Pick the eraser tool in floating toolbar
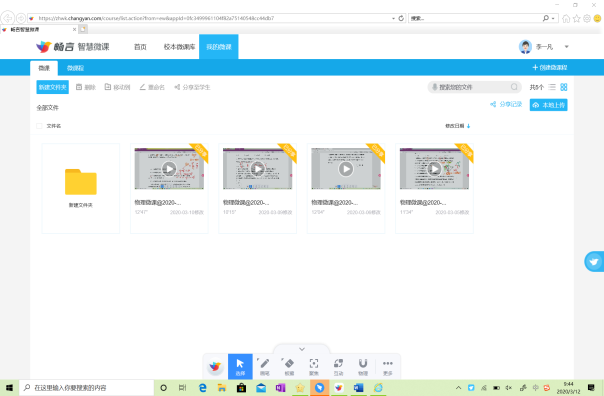This screenshot has width=604, height=396. 289,366
